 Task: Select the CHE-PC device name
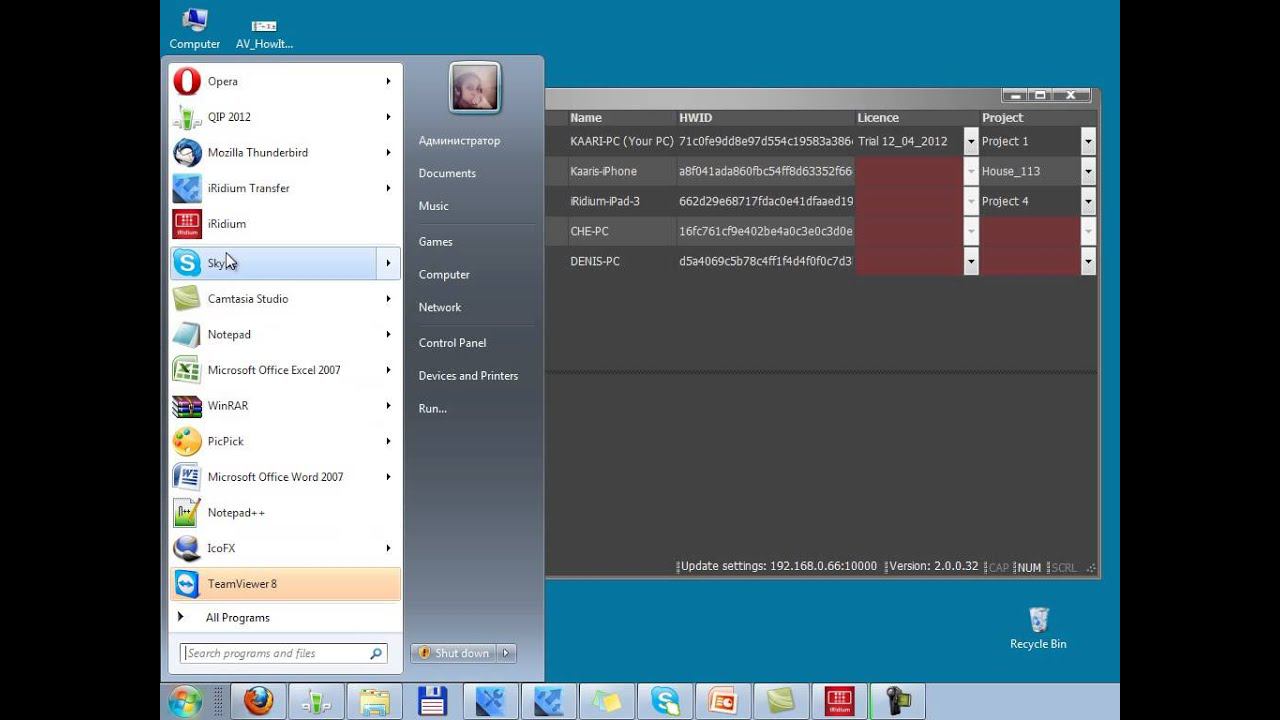click(589, 231)
